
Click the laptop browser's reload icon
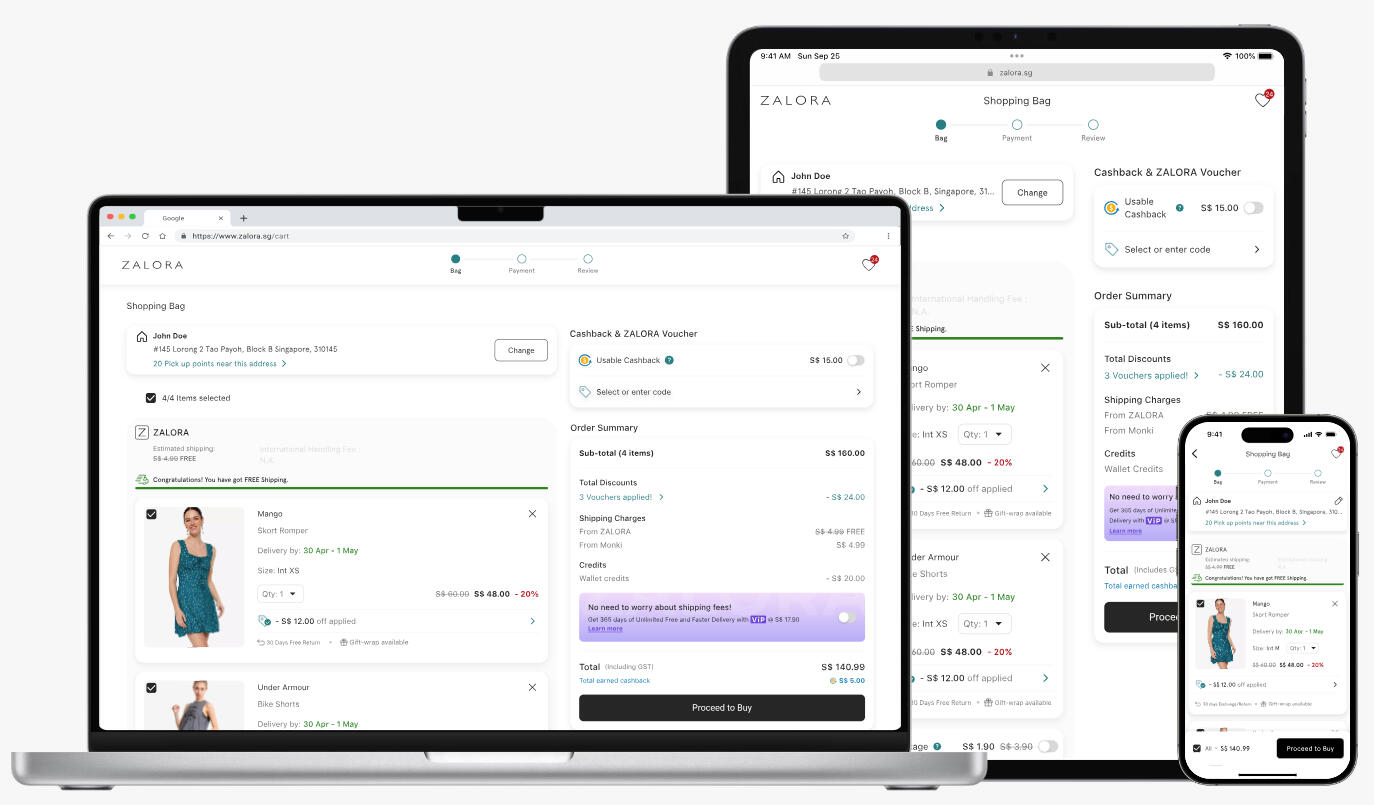click(145, 236)
